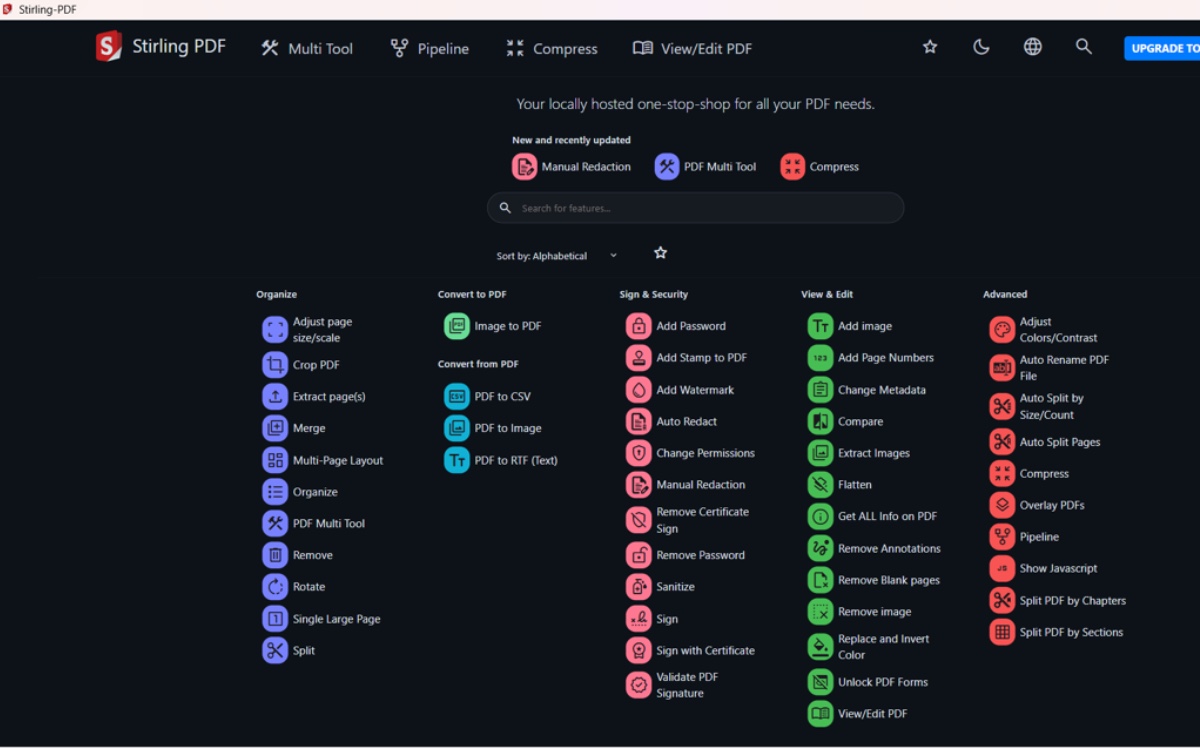Screen dimensions: 1200x750
Task: Click the Sanitize icon
Action: [x=639, y=587]
